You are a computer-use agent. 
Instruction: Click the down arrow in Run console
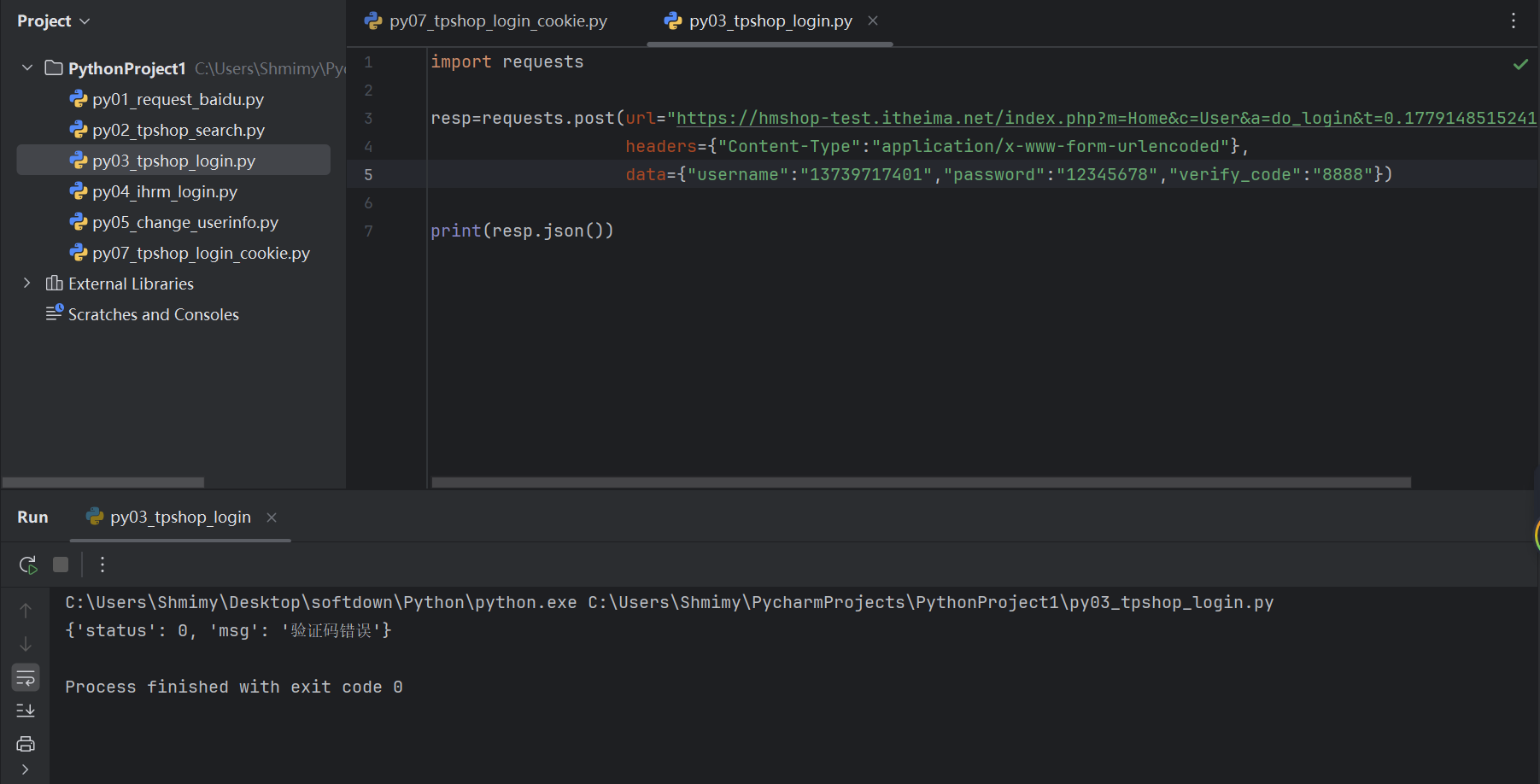[26, 644]
